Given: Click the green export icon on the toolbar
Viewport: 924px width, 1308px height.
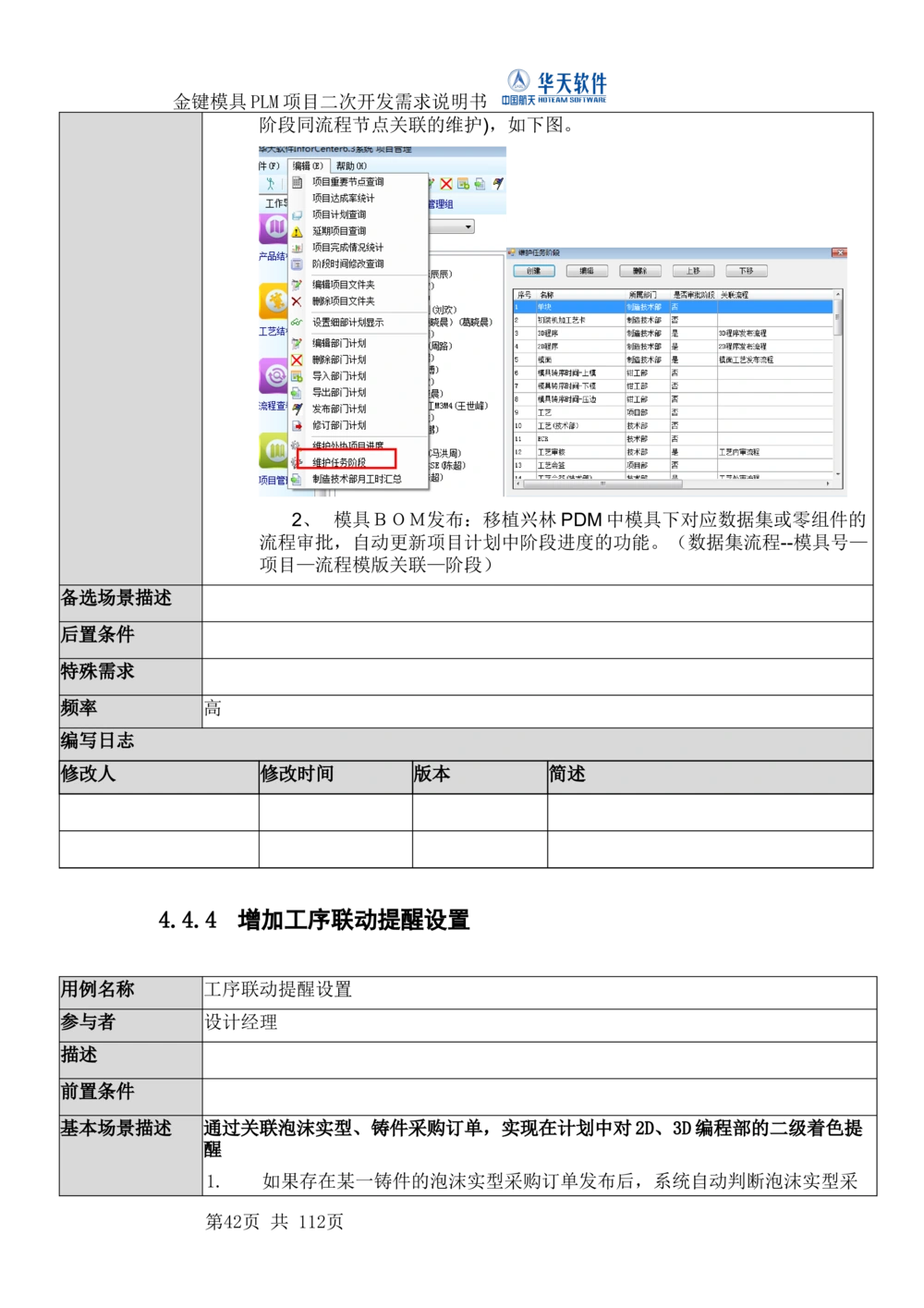Looking at the screenshot, I should 479,184.
